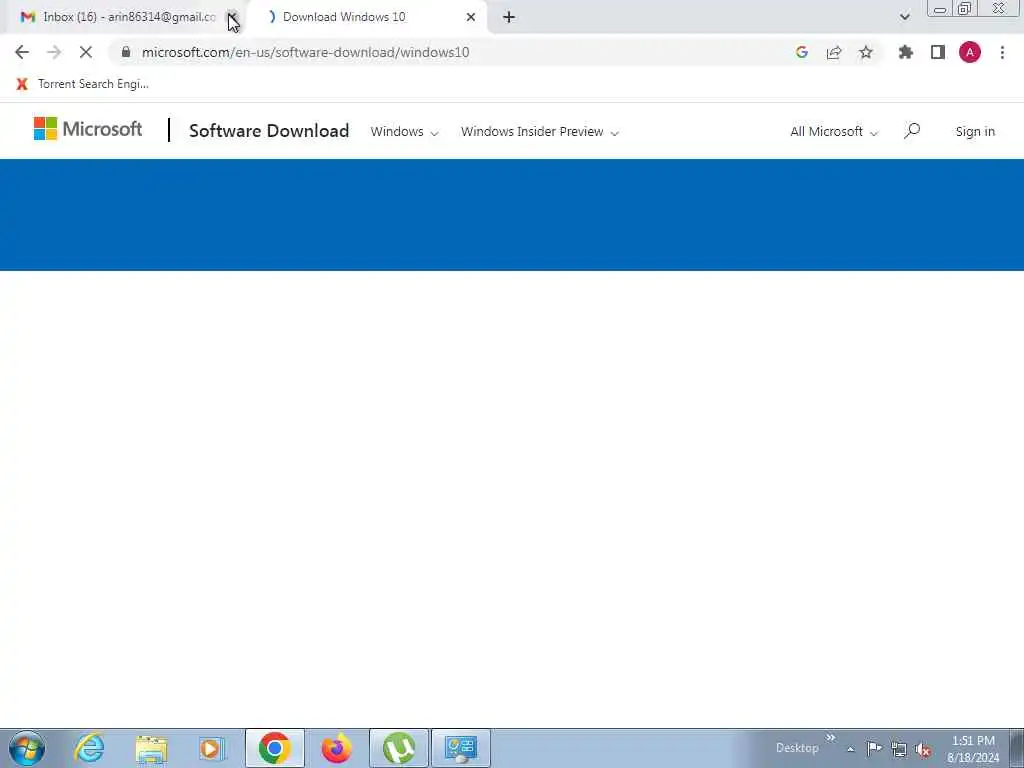Screen dimensions: 1024x768
Task: Open the Windows Start orb
Action: click(27, 748)
